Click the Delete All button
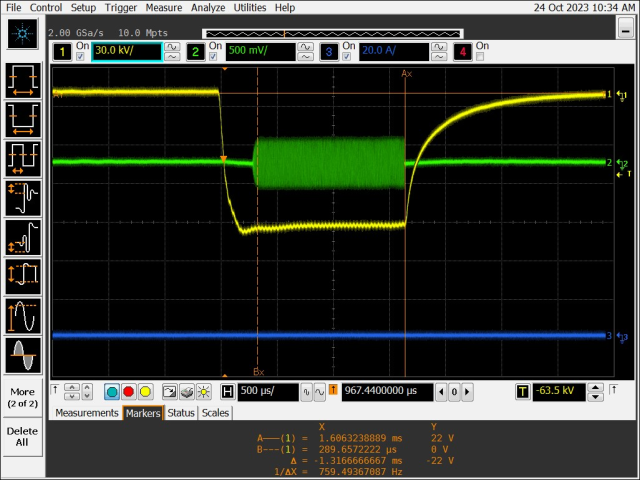Viewport: 640px width, 480px height. pyautogui.click(x=22, y=436)
